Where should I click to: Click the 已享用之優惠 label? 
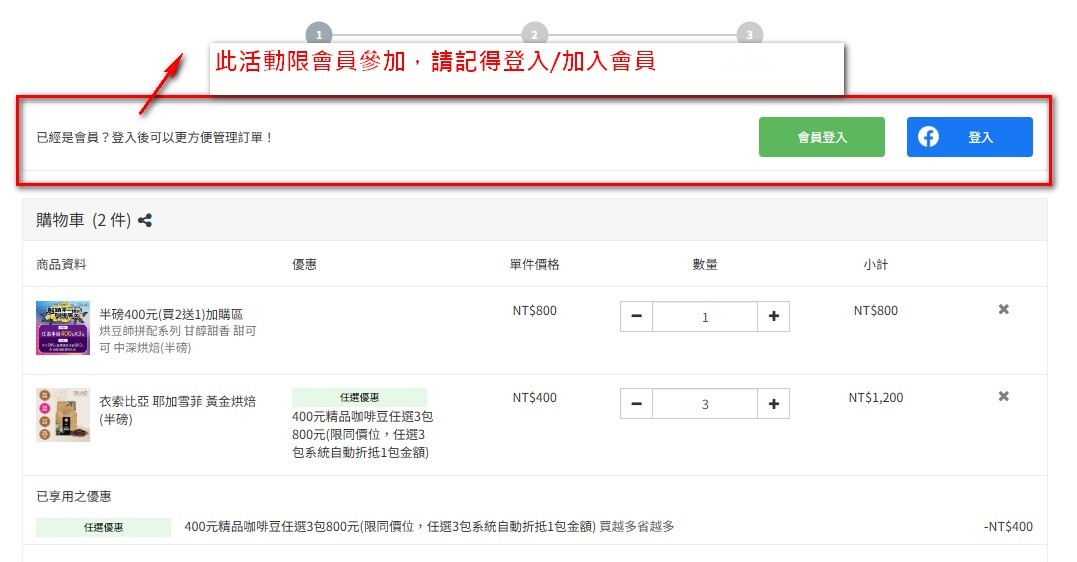[73, 496]
